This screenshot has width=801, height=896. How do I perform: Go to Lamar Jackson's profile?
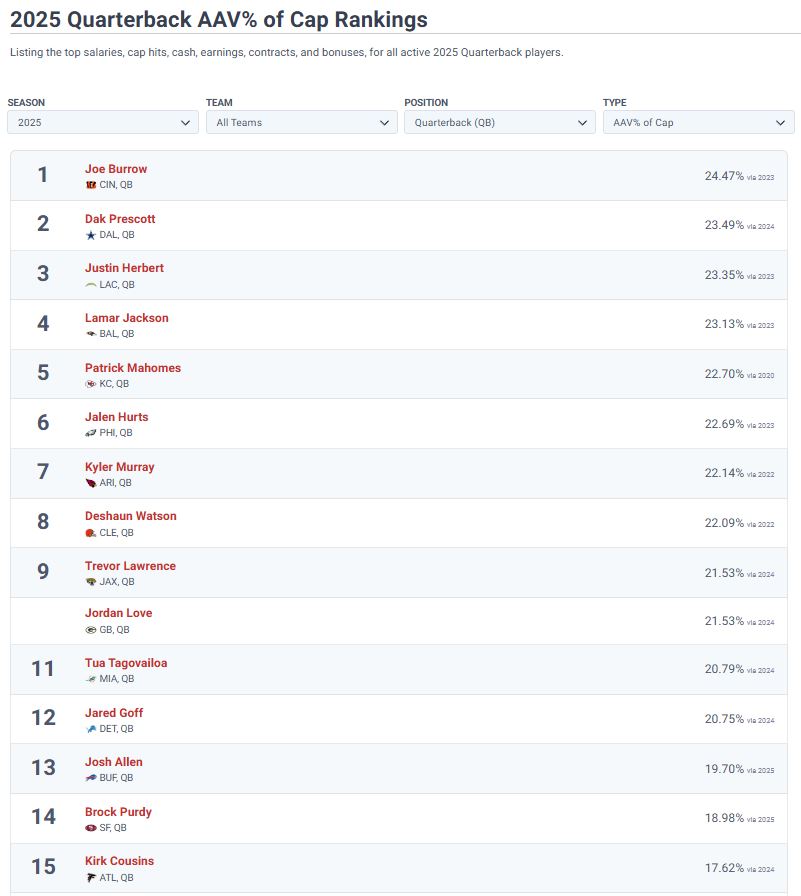[x=127, y=318]
